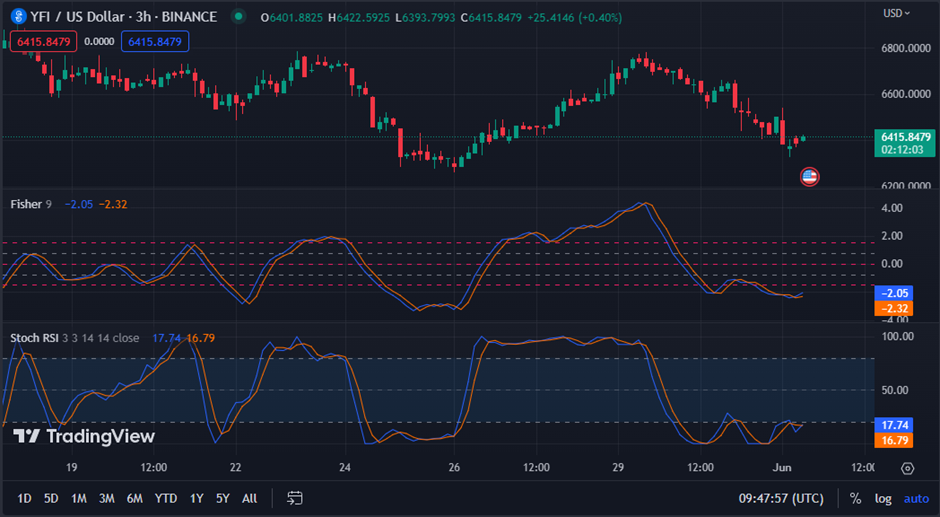Click the green market status indicator
The image size is (940, 517).
[x=237, y=17]
